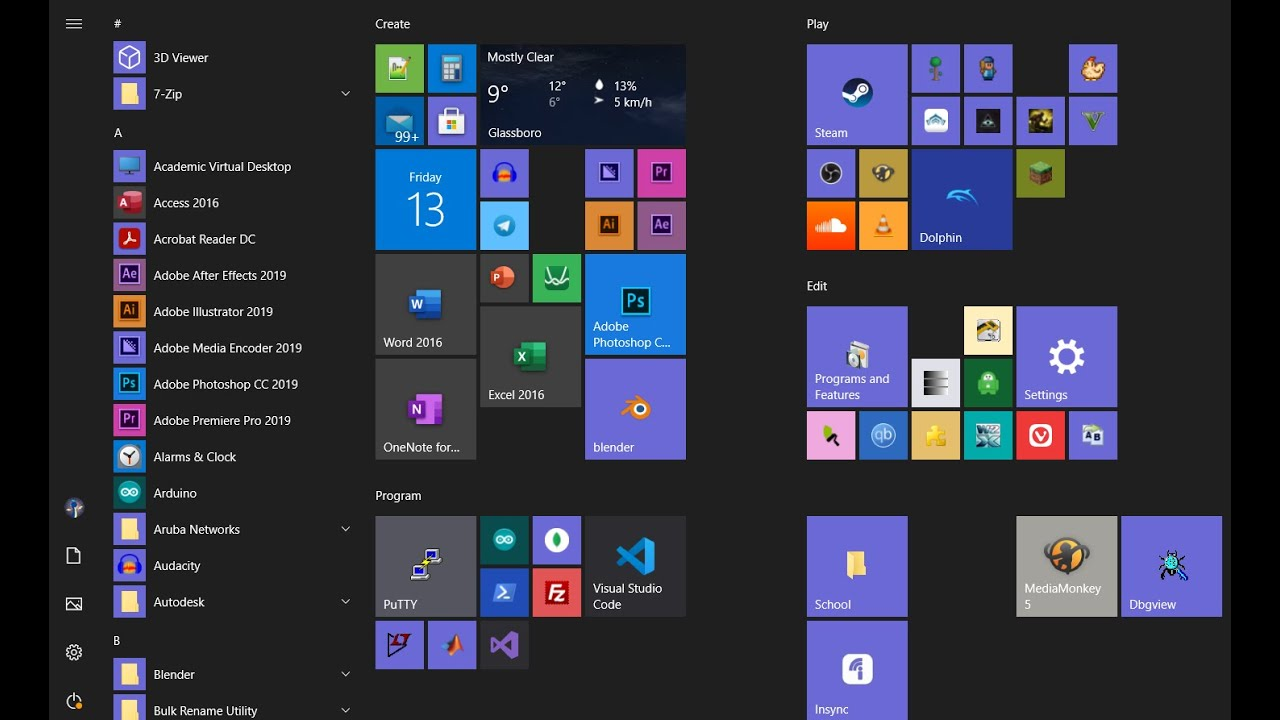Open the Mostly Clear weather tile

click(582, 94)
